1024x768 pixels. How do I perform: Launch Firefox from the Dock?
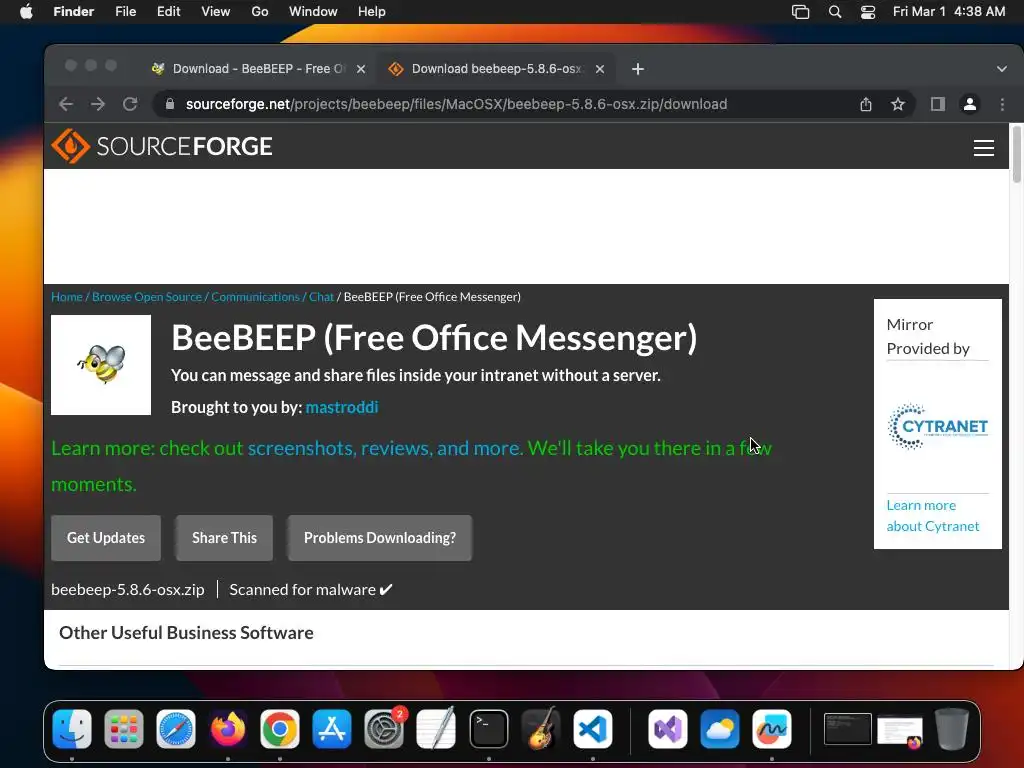228,728
